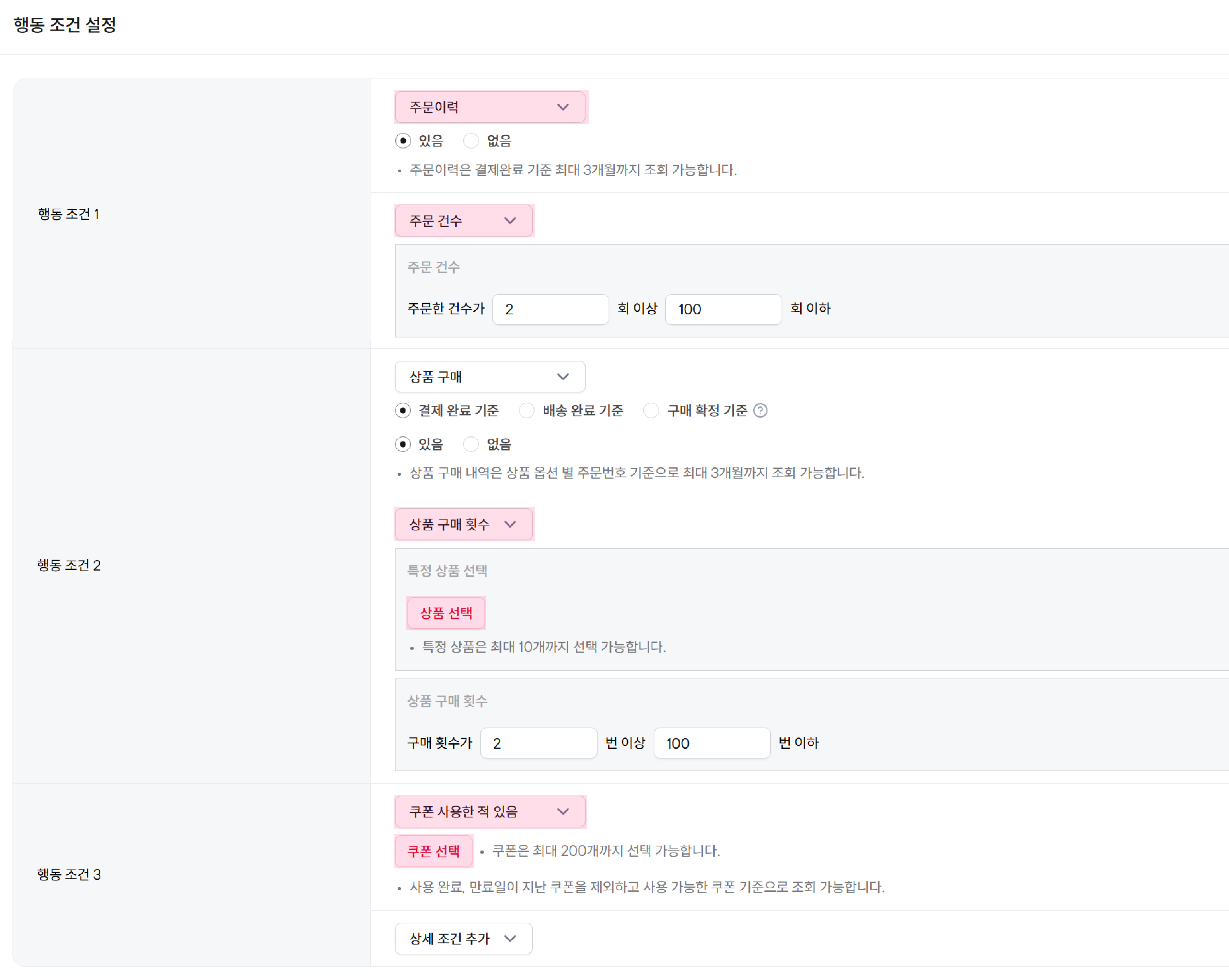This screenshot has width=1229, height=980.
Task: Open the 상품 구매 횟수 dropdown
Action: point(463,524)
